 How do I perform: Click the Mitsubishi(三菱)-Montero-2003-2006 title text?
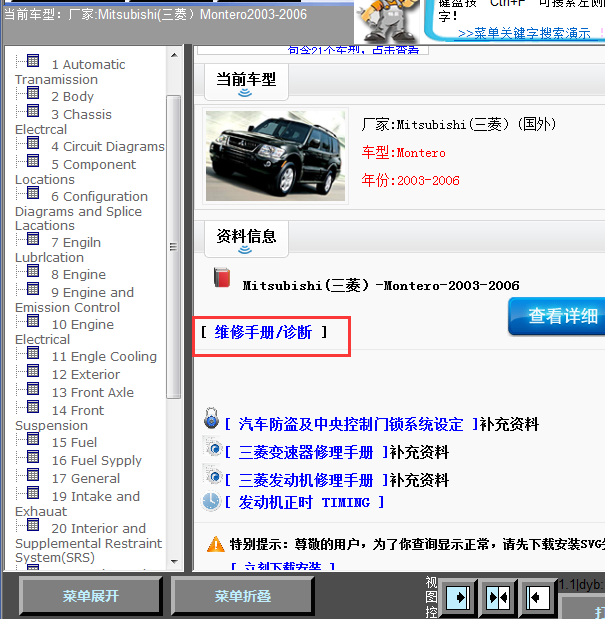click(x=381, y=285)
